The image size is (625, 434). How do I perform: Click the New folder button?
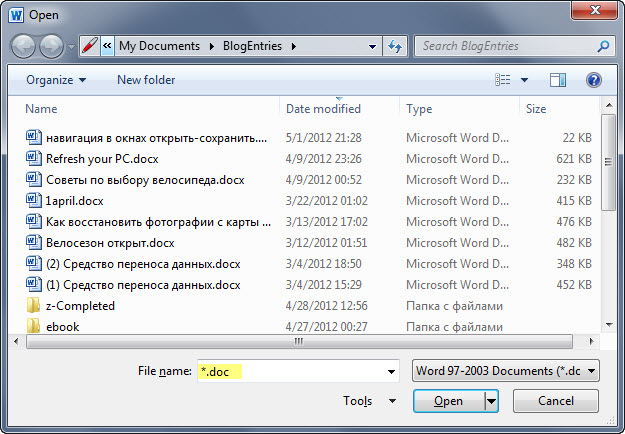click(146, 80)
